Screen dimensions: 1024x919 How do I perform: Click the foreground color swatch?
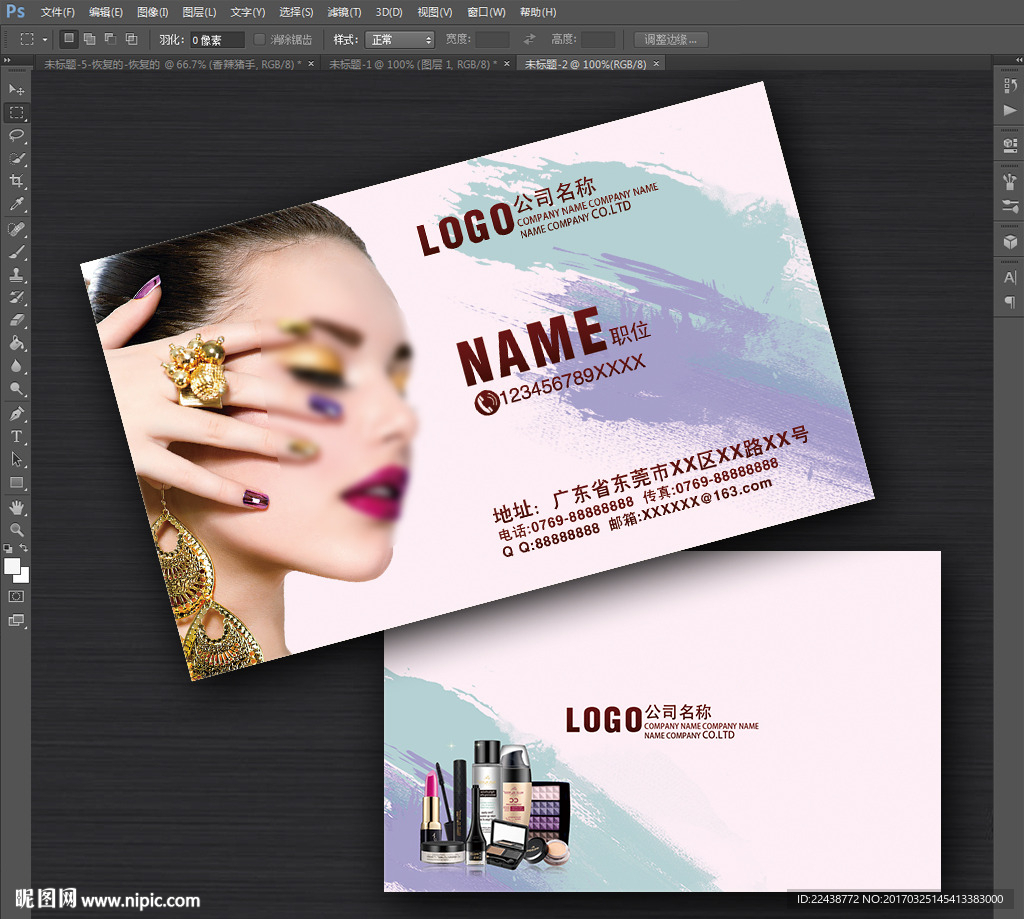[x=13, y=567]
